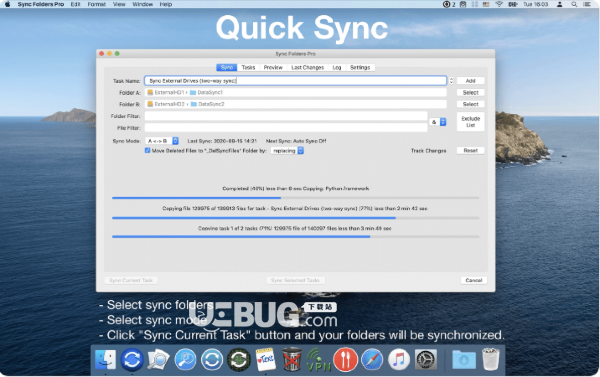Open the crossed-out trash can dock app
The width and height of the screenshot is (600, 377).
[292, 359]
